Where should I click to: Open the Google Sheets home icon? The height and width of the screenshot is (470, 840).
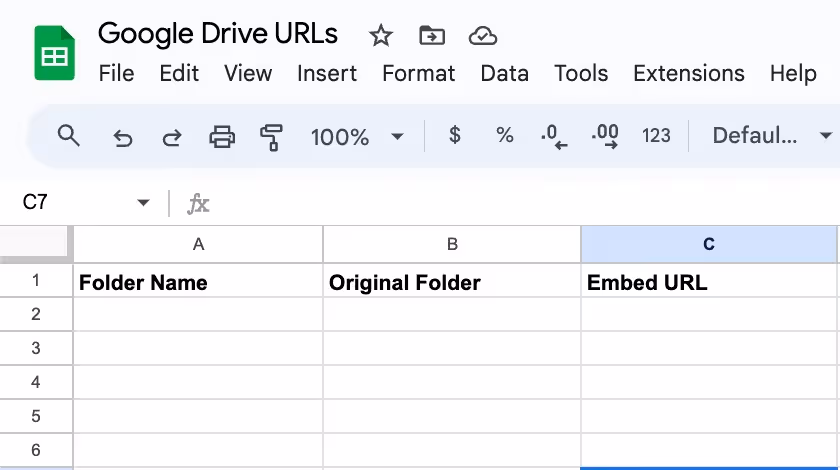pyautogui.click(x=55, y=53)
